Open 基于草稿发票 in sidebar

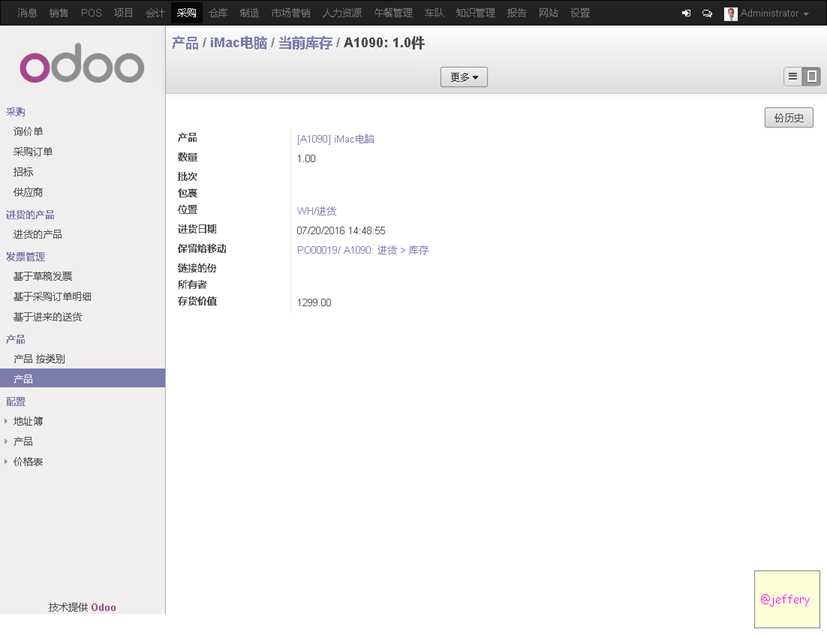coord(43,276)
